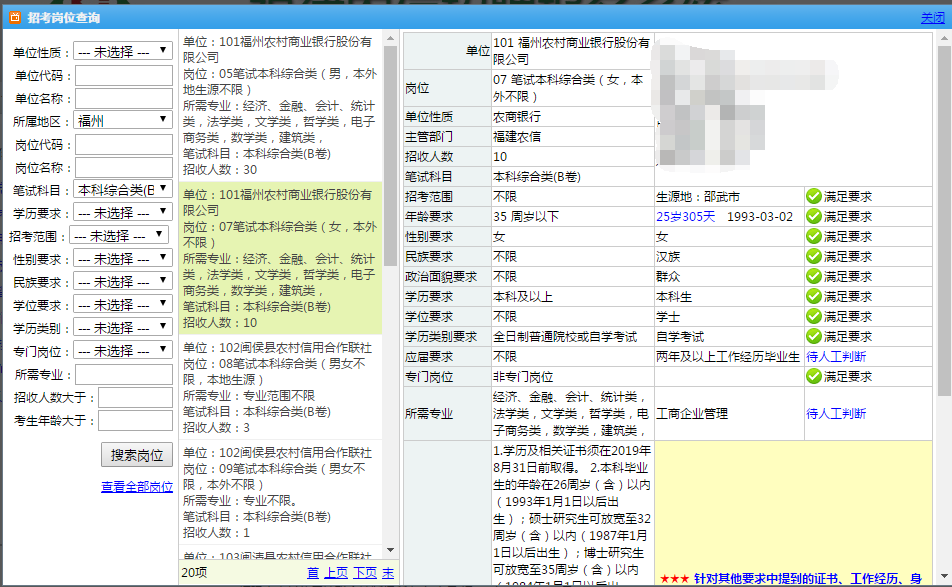This screenshot has width=952, height=587.
Task: Select position 05笔试本科综合类 in list
Action: [280, 106]
